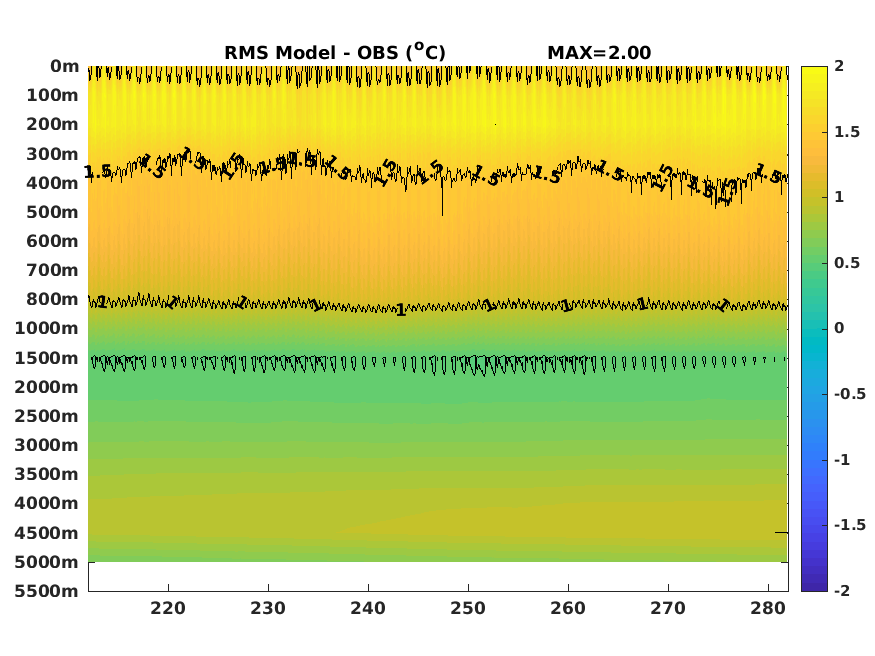Click the colorbar tick label '1' (positive)
The image size is (875, 656).
pyautogui.click(x=839, y=197)
